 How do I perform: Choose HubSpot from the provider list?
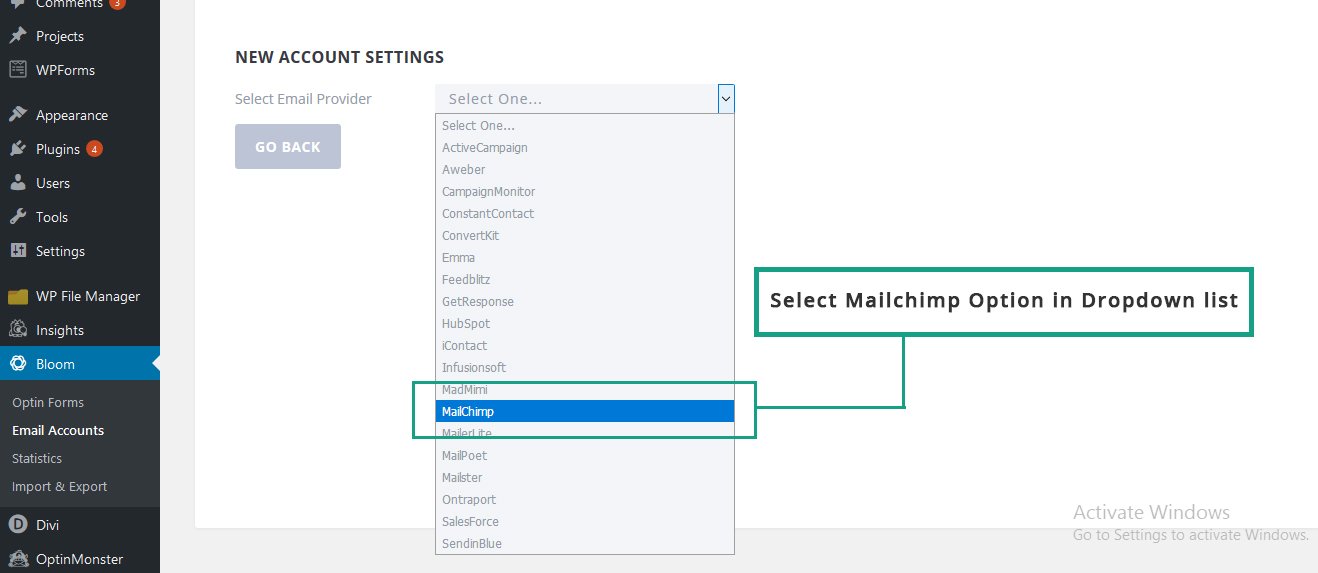coord(585,323)
